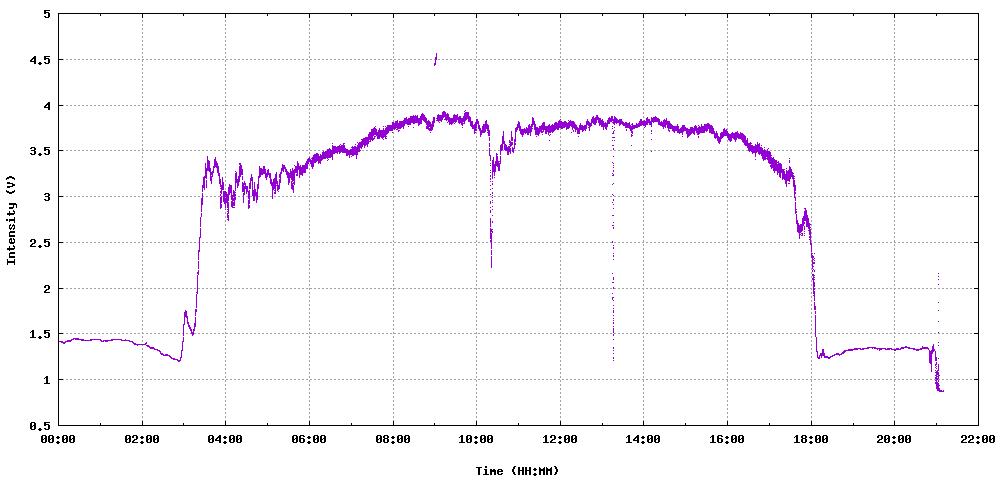Click the 02:00 time axis label
The height and width of the screenshot is (480, 1000).
pos(142,439)
